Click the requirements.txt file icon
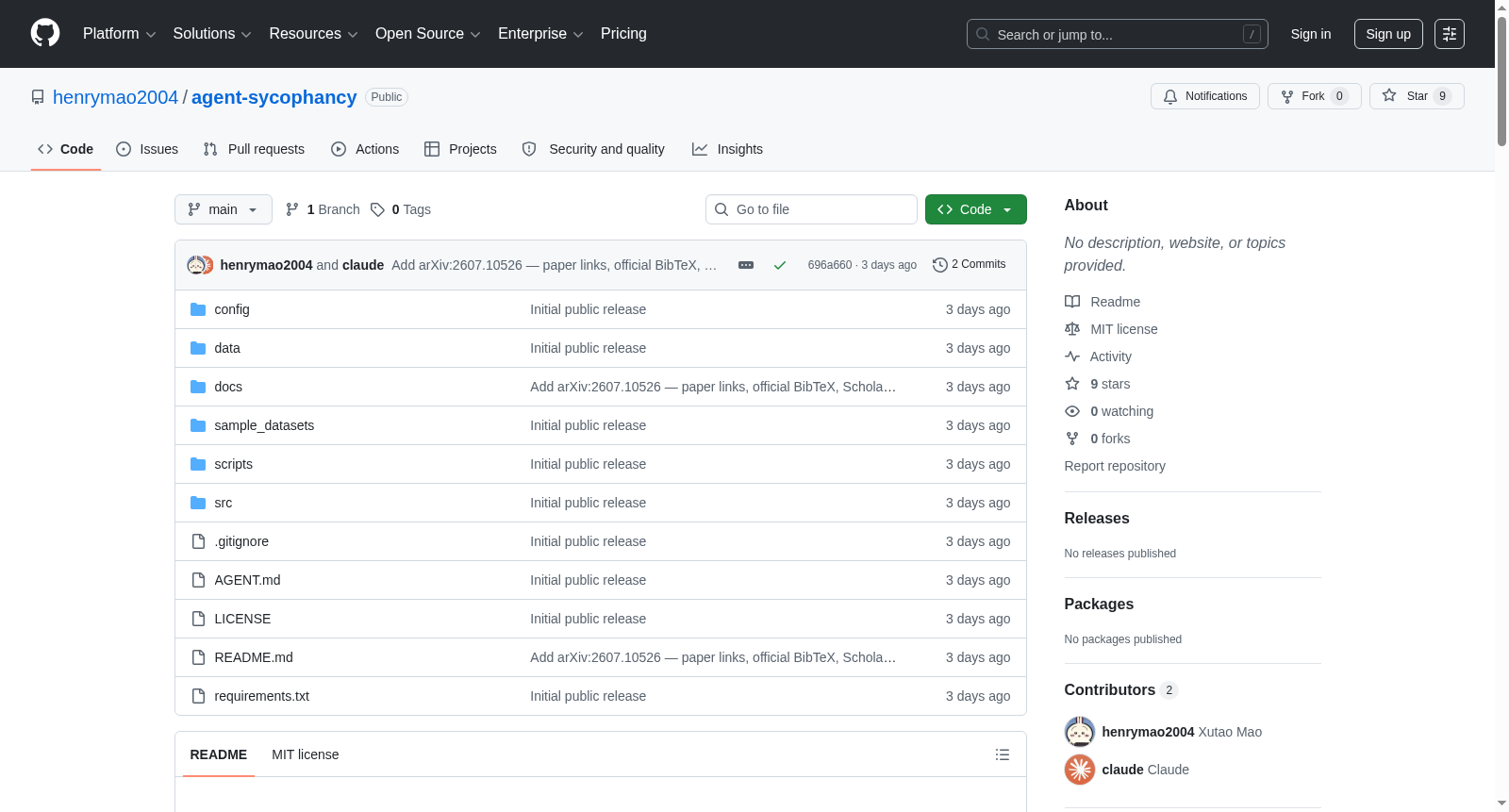This screenshot has width=1509, height=812. (198, 696)
